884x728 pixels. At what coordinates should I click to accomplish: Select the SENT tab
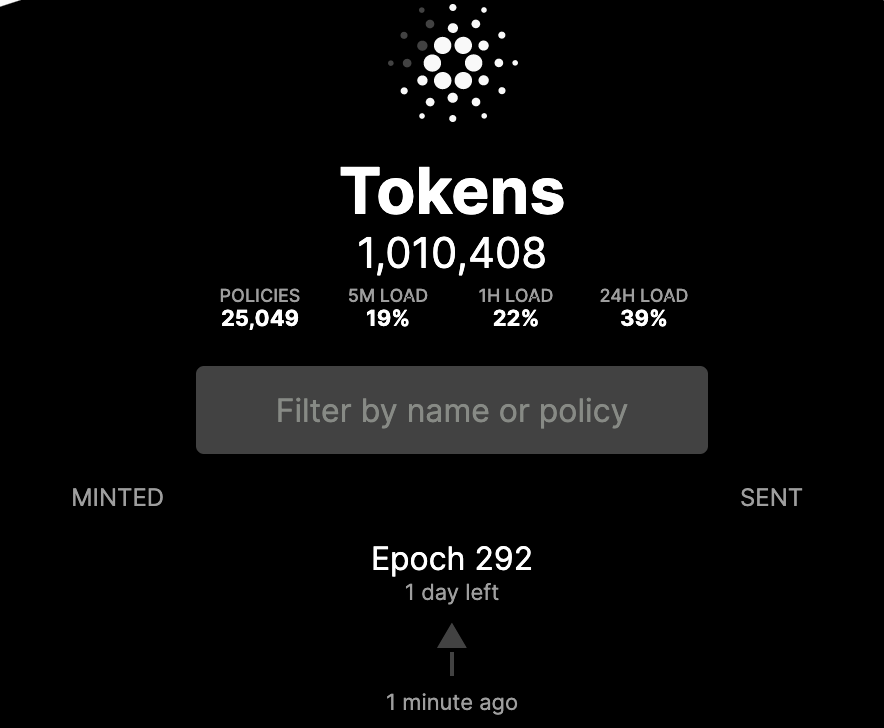coord(771,497)
